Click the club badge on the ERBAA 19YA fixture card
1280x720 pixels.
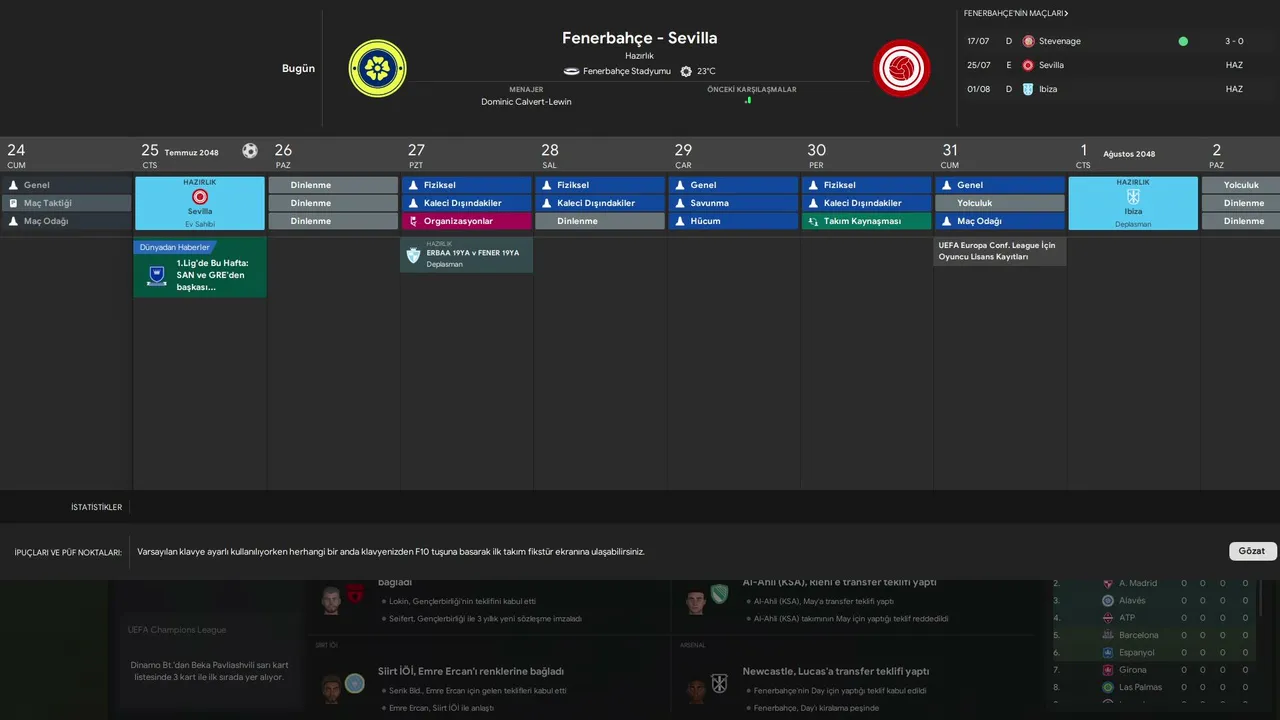414,255
